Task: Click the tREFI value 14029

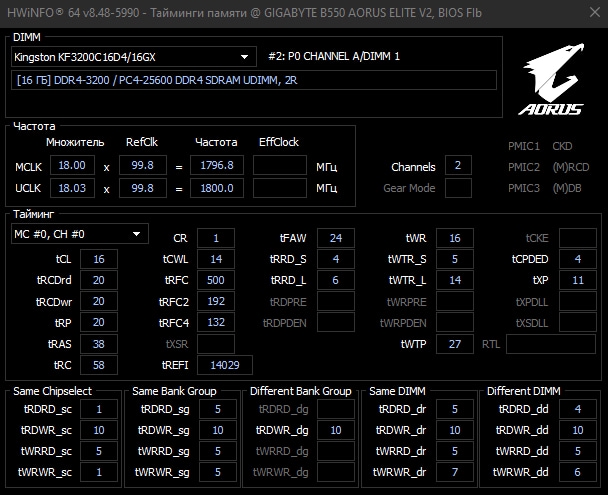Action: [225, 365]
